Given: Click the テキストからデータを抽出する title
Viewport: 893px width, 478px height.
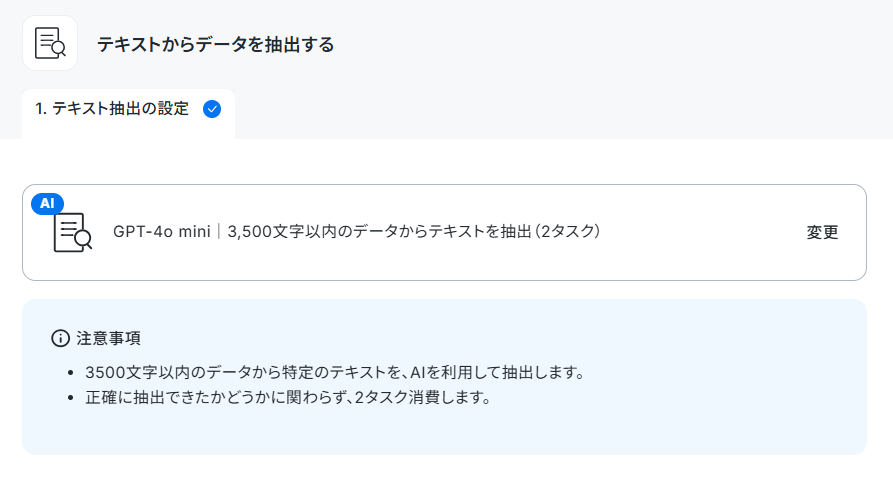Looking at the screenshot, I should [215, 44].
